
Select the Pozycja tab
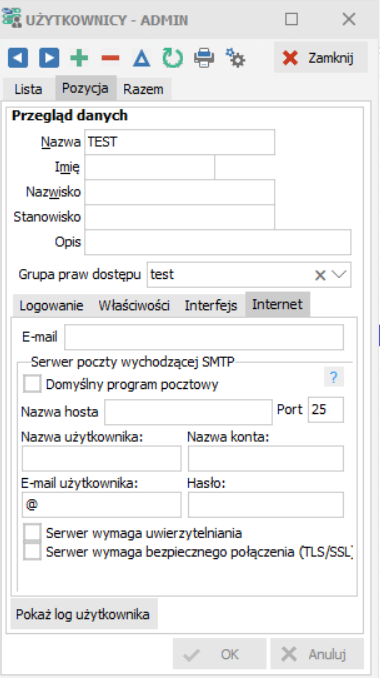point(85,88)
